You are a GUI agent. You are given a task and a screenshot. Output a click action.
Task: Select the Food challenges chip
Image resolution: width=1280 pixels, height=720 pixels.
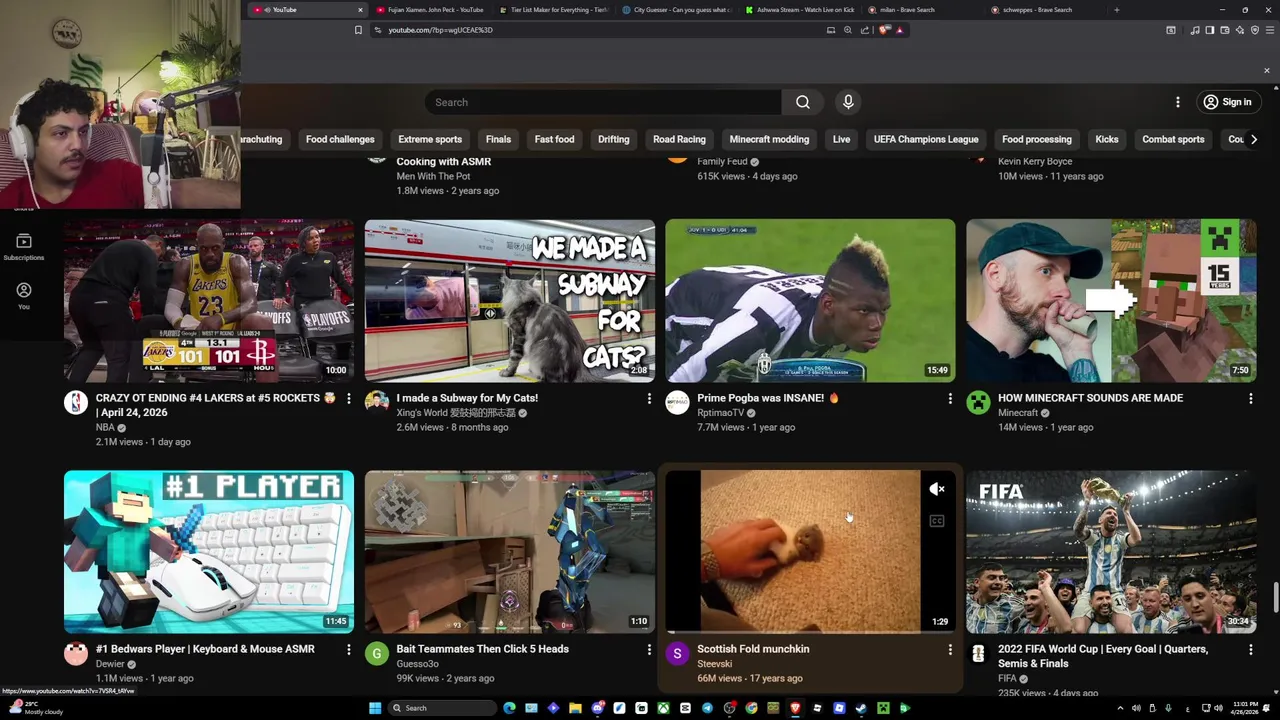coord(340,139)
